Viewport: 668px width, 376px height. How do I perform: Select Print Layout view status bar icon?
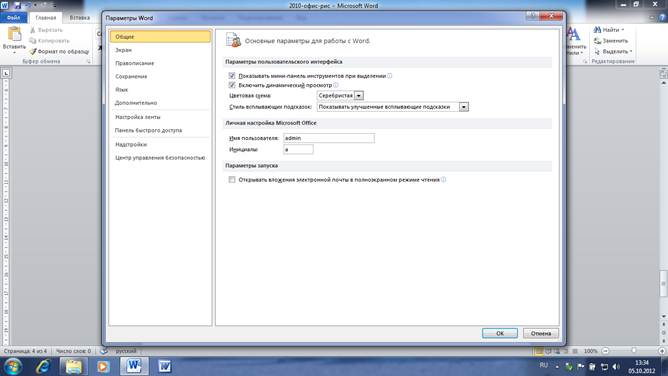click(x=539, y=351)
